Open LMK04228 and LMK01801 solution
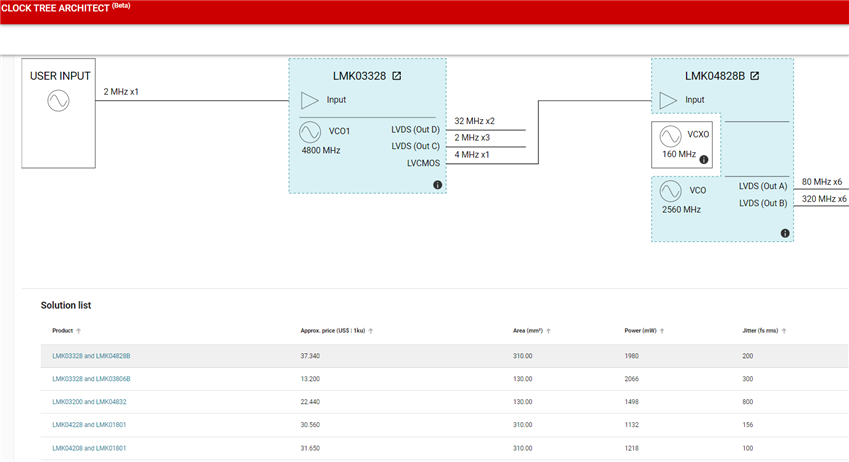The height and width of the screenshot is (462, 849). pyautogui.click(x=89, y=425)
